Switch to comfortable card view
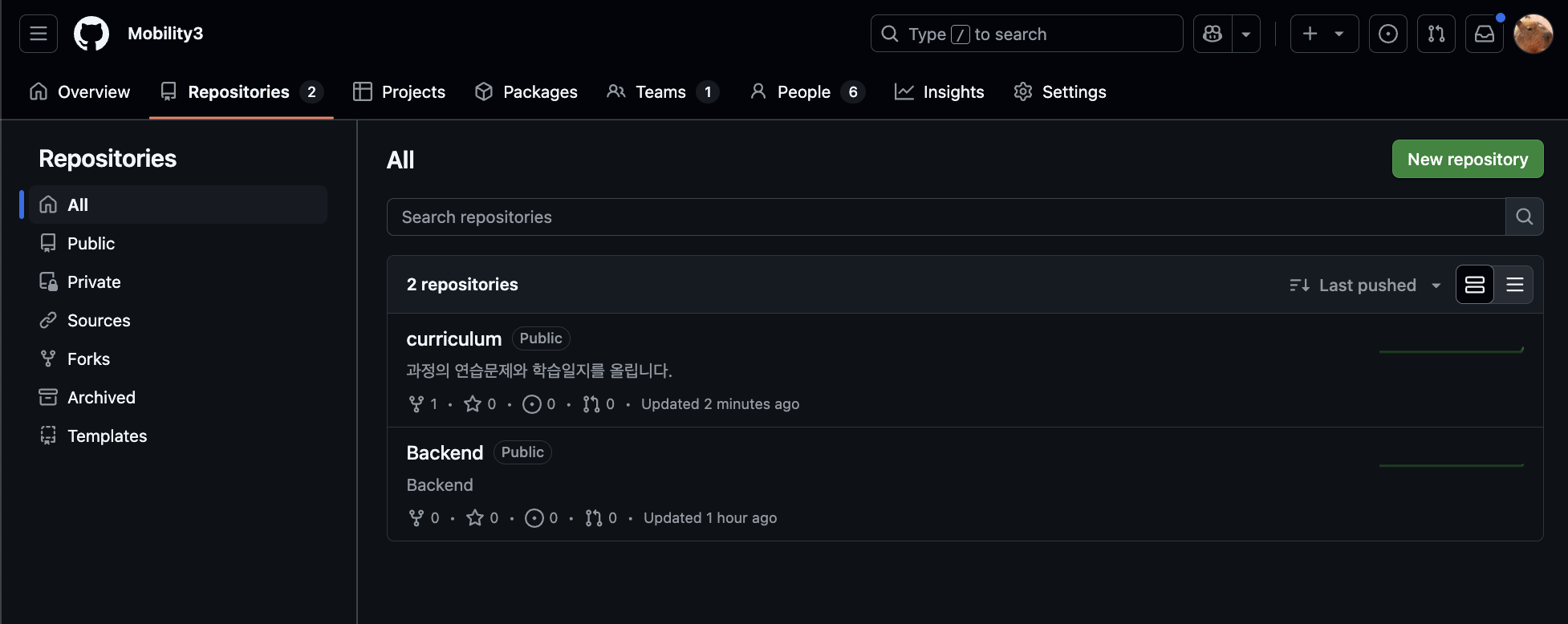Screen dimensions: 1568x624 point(1475,285)
